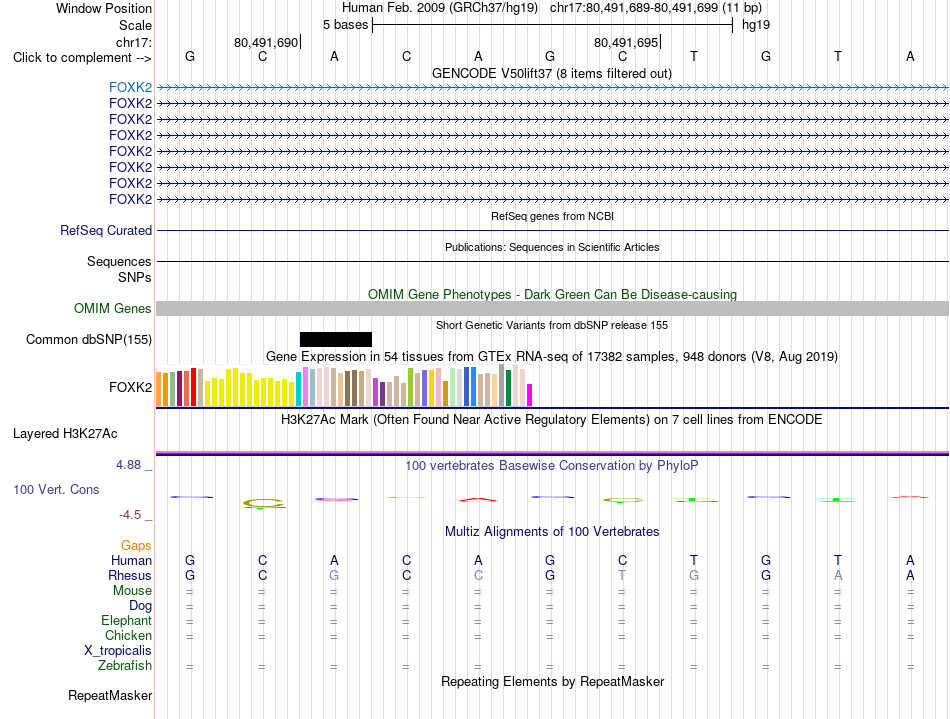Click the GENCODE V50lift37 track title
Viewport: 950px width, 719px height.
click(552, 73)
